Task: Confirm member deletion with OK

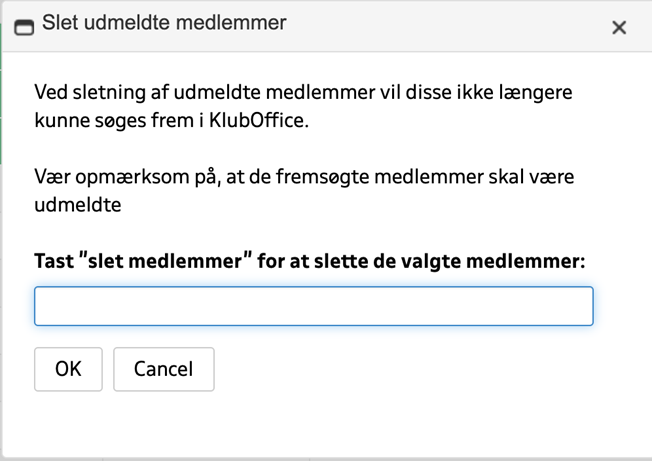Action: coord(68,369)
